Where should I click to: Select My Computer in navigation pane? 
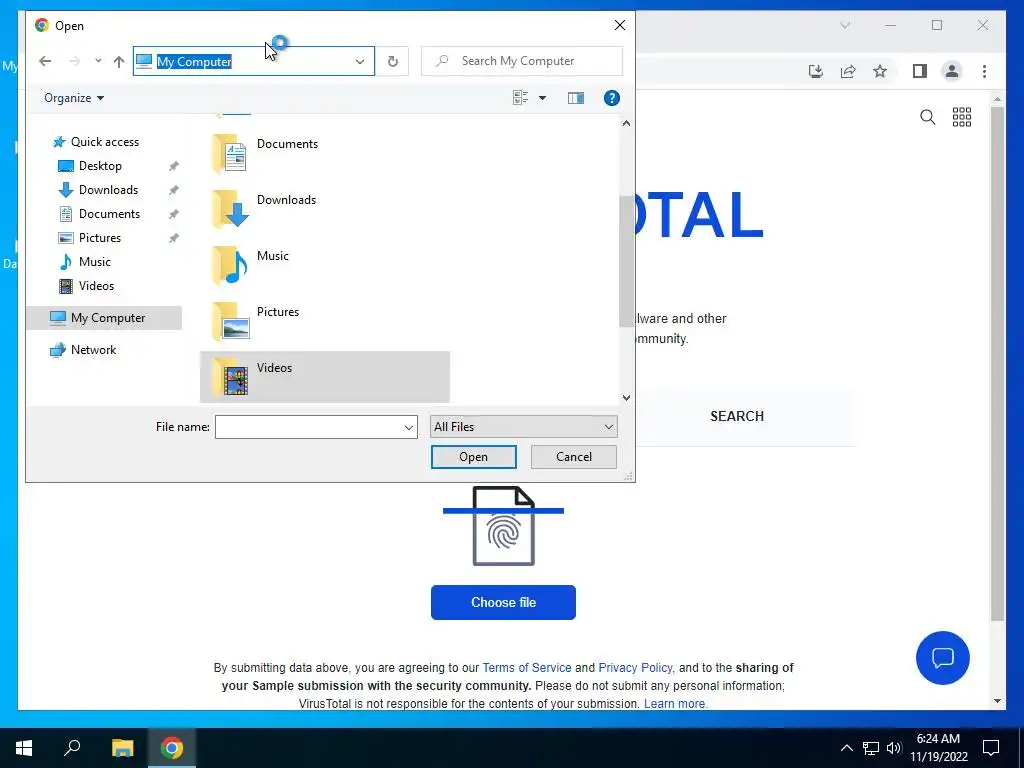[x=104, y=318]
